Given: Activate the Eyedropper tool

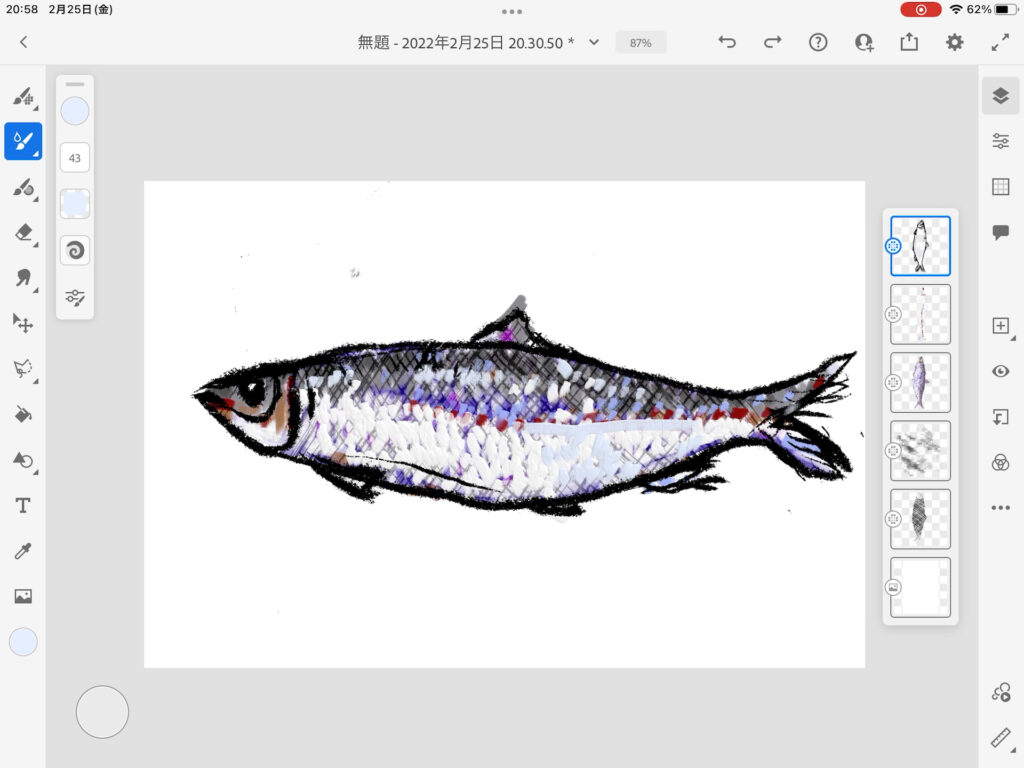Looking at the screenshot, I should pos(22,551).
